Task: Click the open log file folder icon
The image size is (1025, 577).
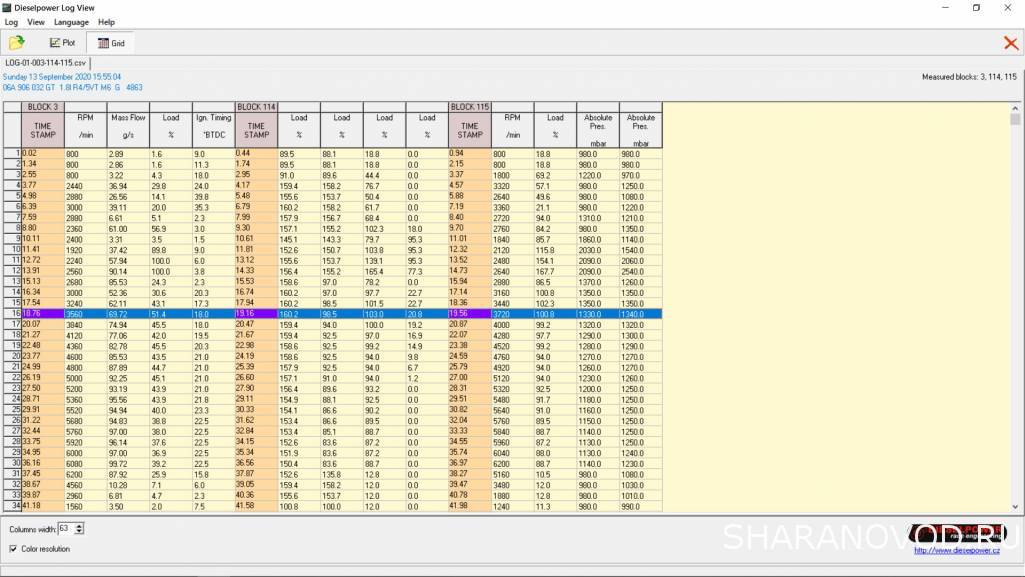Action: pos(16,43)
